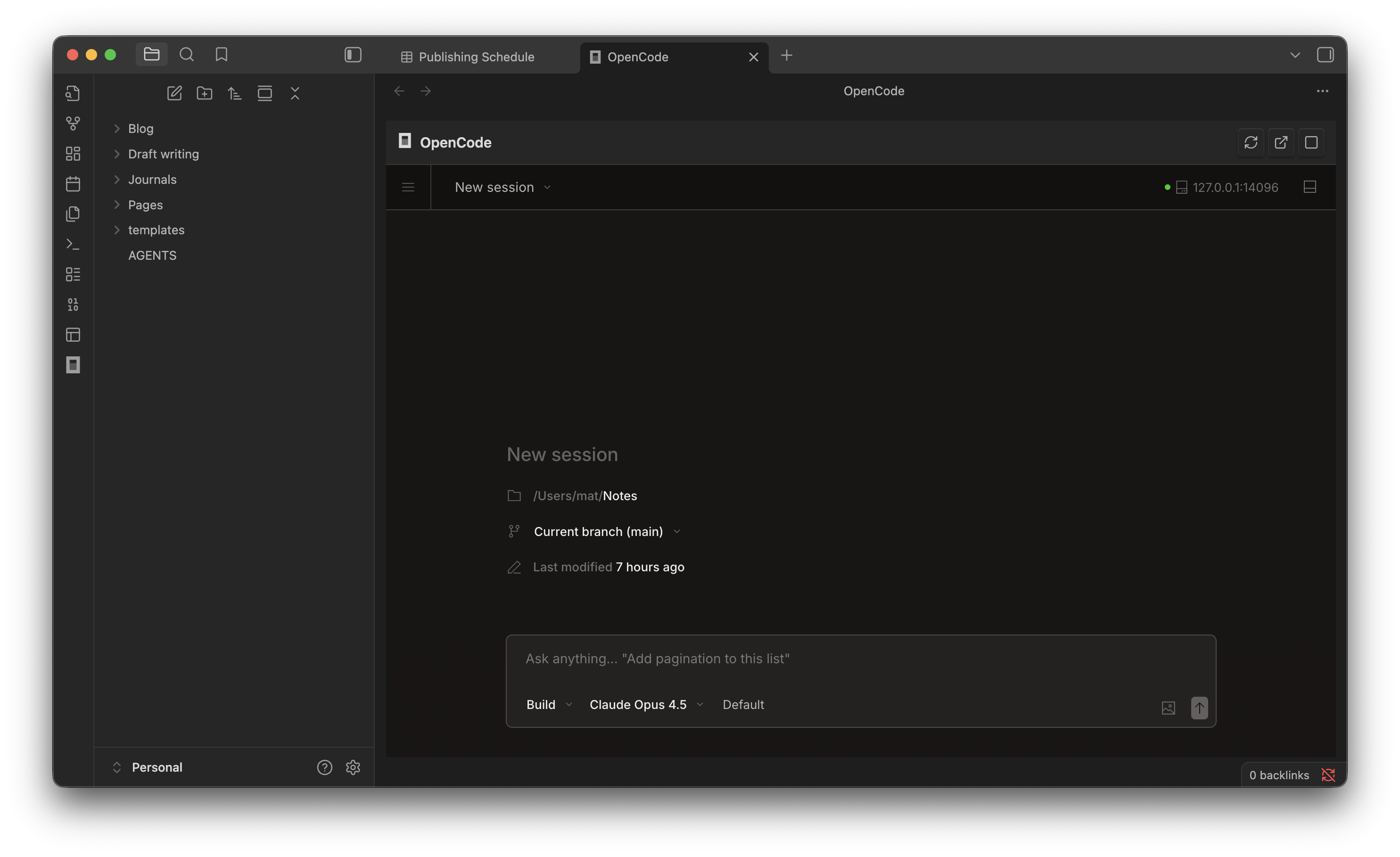
Task: Toggle the OpenCode session list hamburger
Action: click(408, 187)
